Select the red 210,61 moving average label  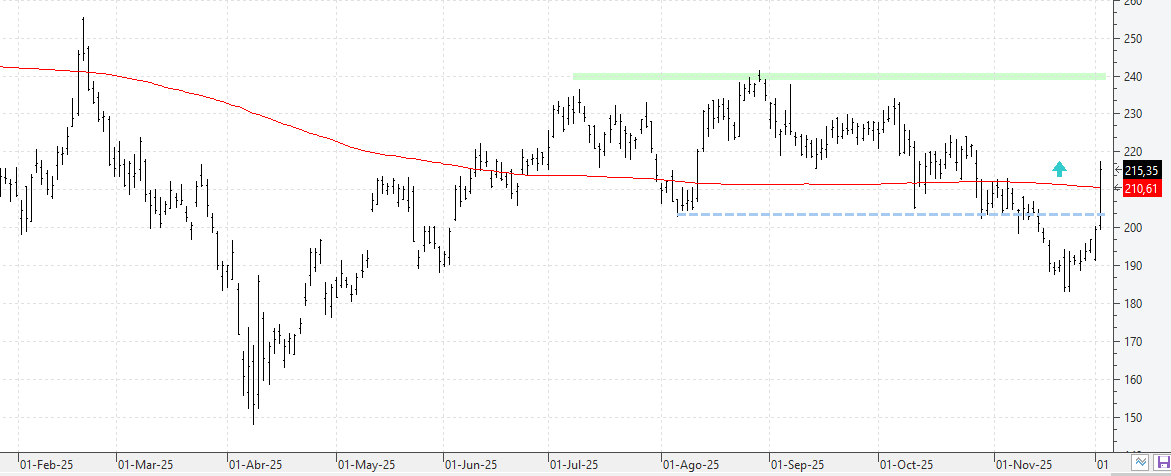(x=1142, y=189)
